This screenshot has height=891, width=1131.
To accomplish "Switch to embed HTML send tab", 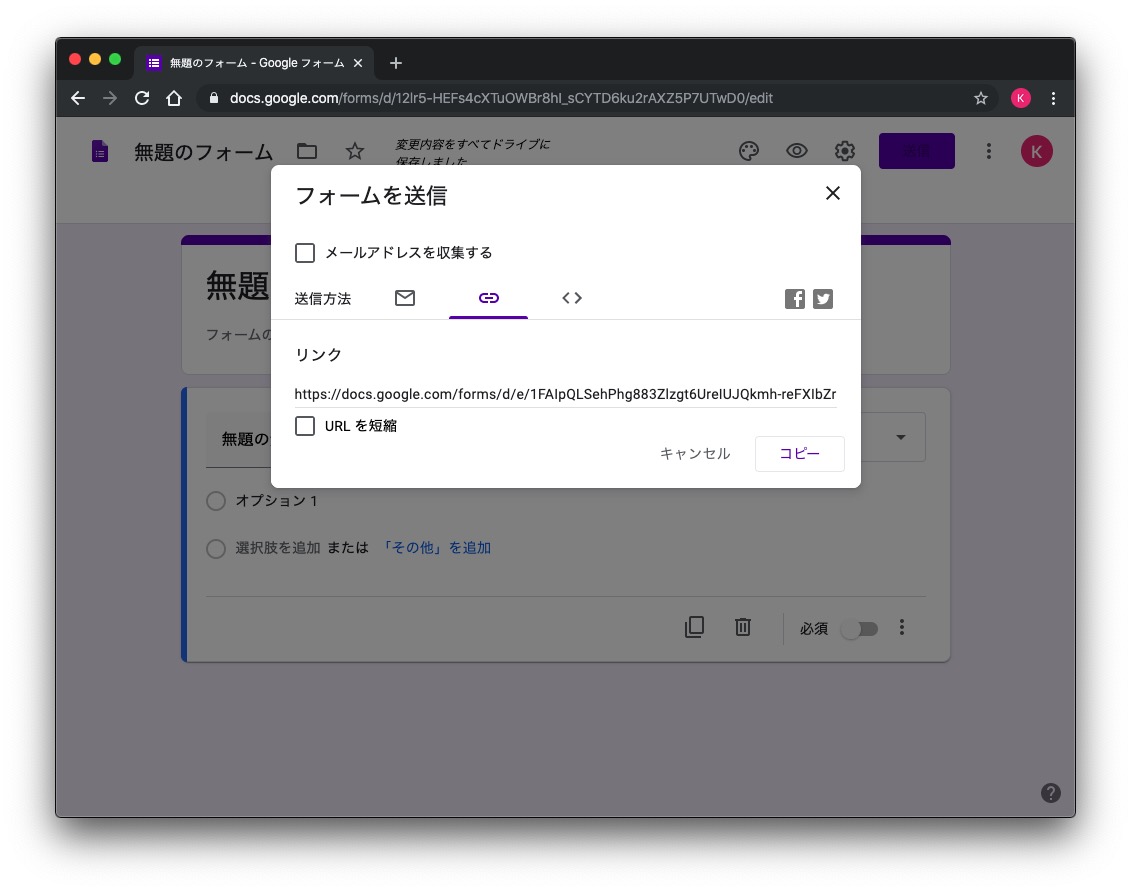I will [x=572, y=298].
